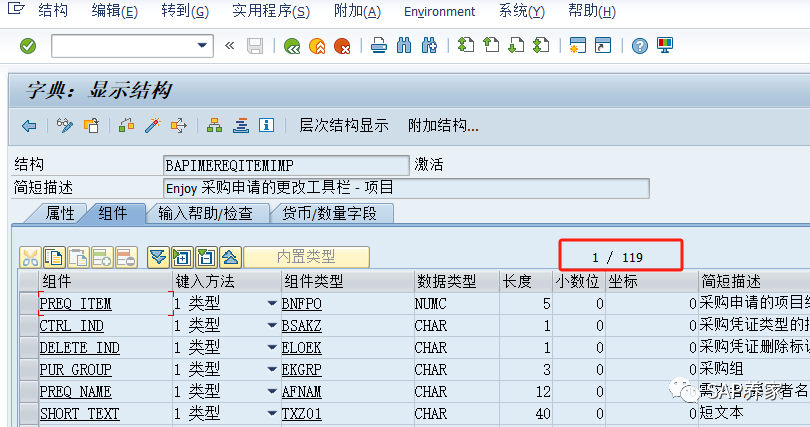The width and height of the screenshot is (810, 427).
Task: Click the blue left arrow previous object icon
Action: (x=29, y=125)
